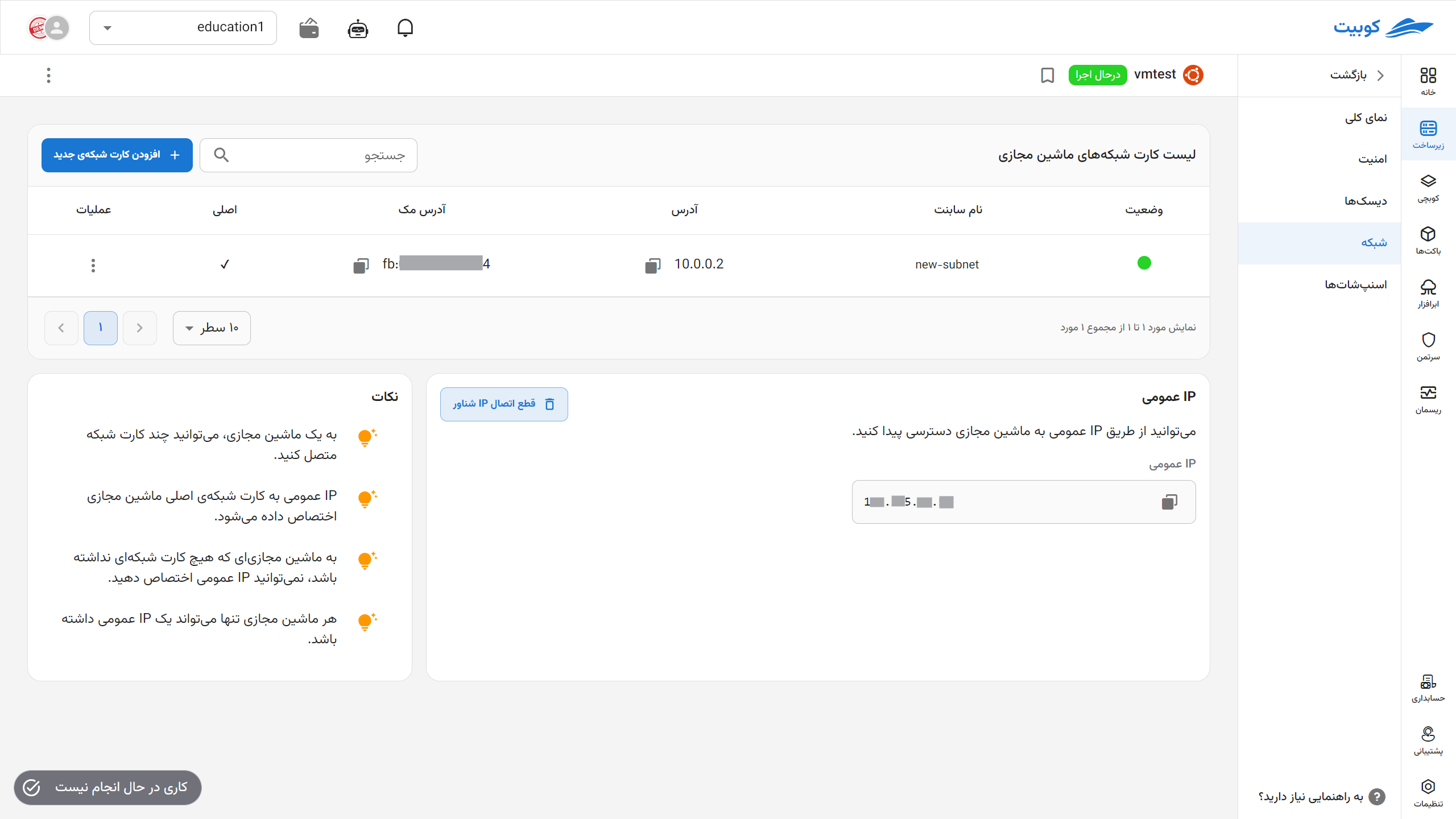Click افزودن کارت شبکه‌ی جدید button

point(117,155)
